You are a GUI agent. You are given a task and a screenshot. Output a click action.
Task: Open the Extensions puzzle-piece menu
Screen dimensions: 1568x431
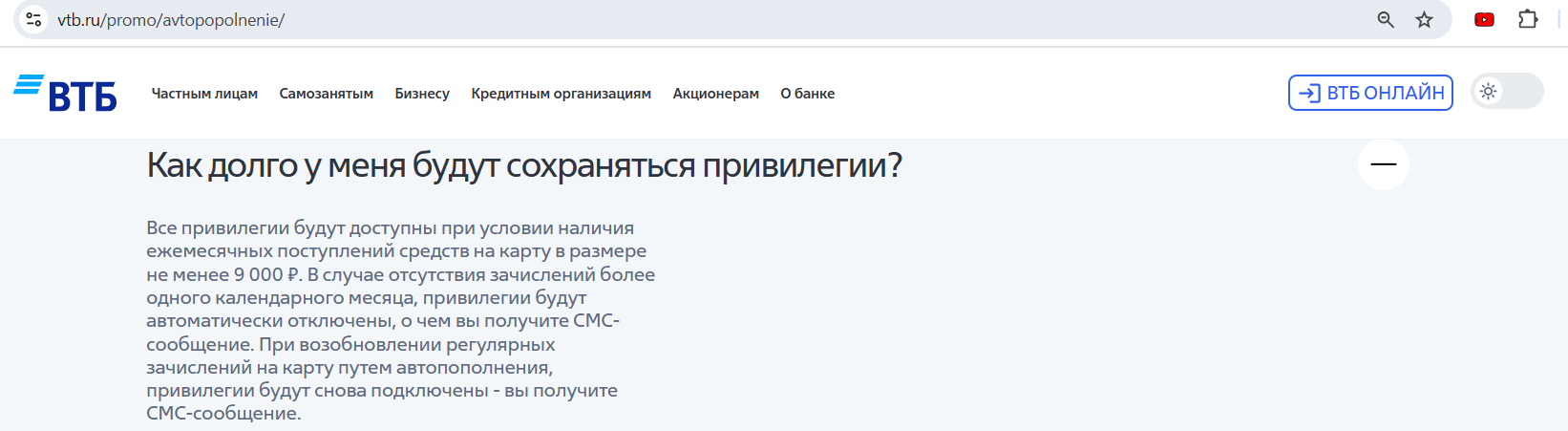(1528, 19)
